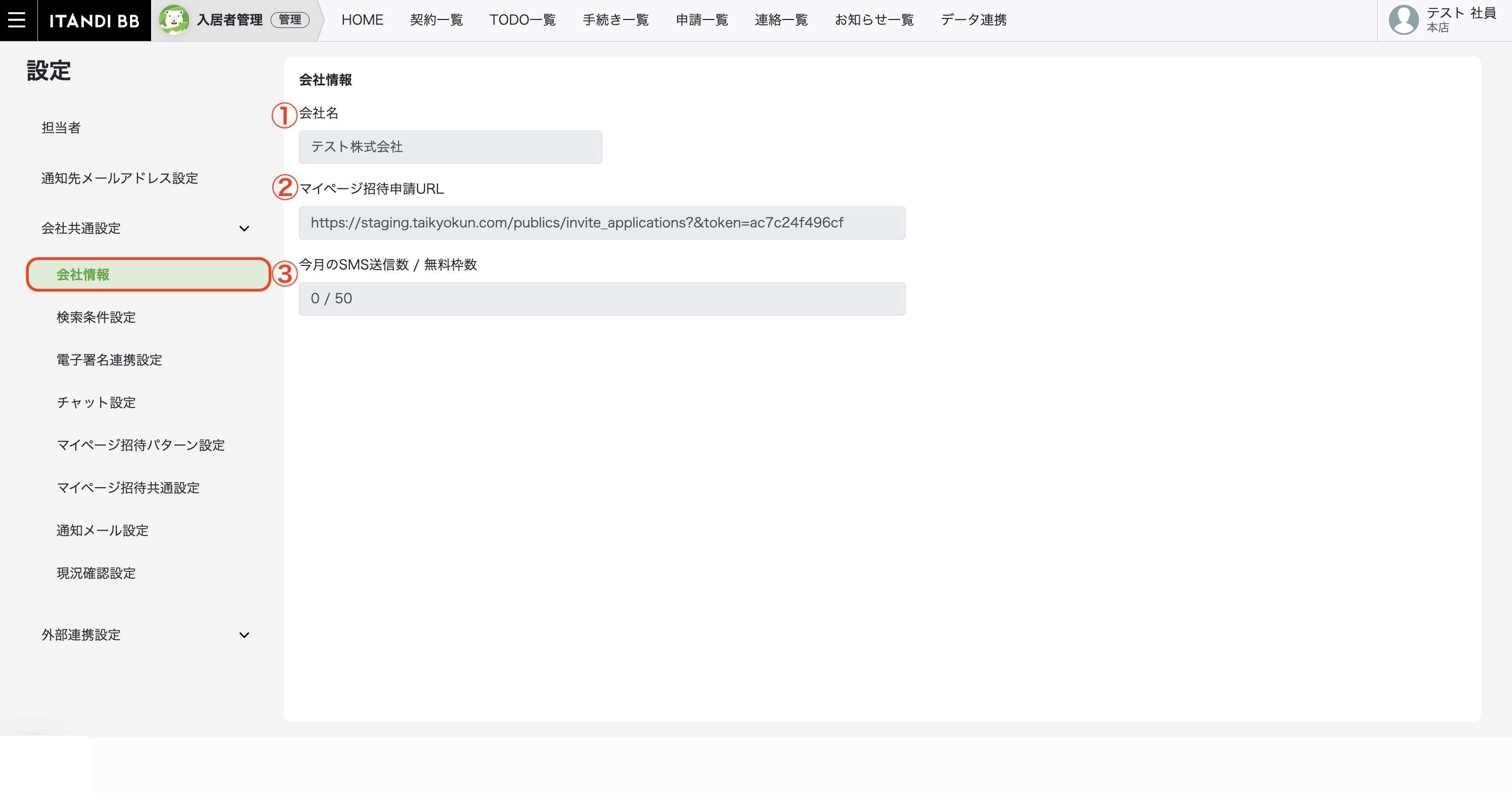Open 連絡一覧 in the navigation bar

tap(781, 20)
